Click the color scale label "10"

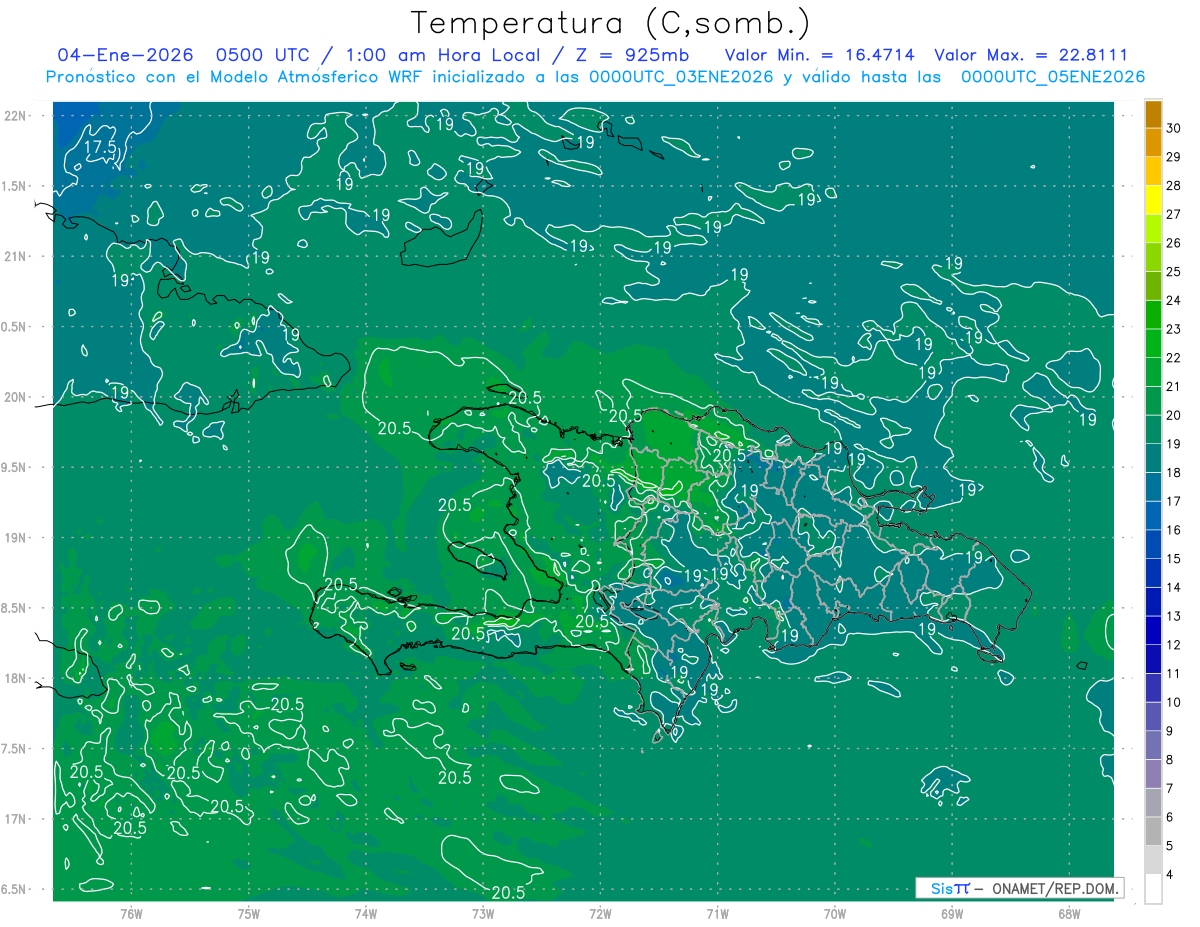(x=1175, y=703)
